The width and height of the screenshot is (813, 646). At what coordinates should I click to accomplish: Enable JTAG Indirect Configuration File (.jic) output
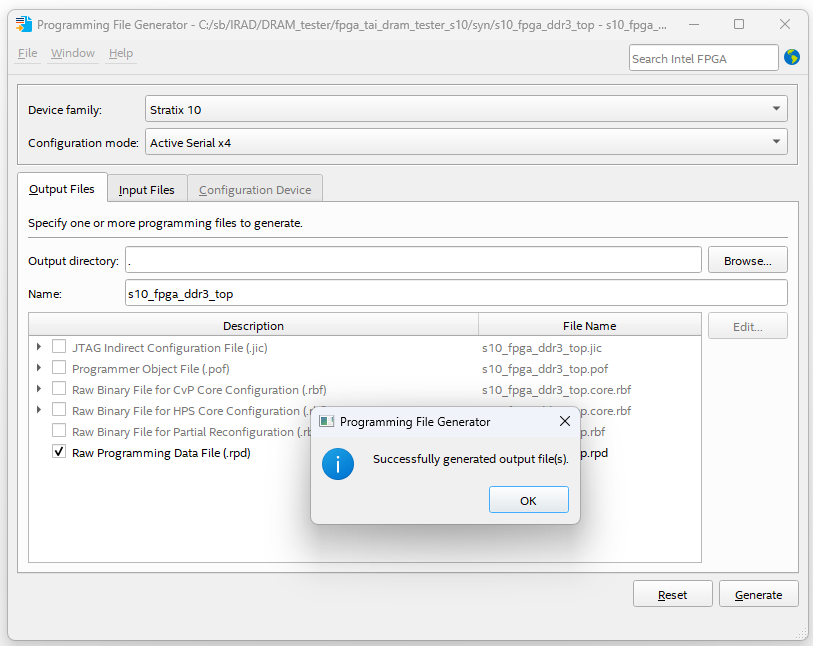(59, 348)
